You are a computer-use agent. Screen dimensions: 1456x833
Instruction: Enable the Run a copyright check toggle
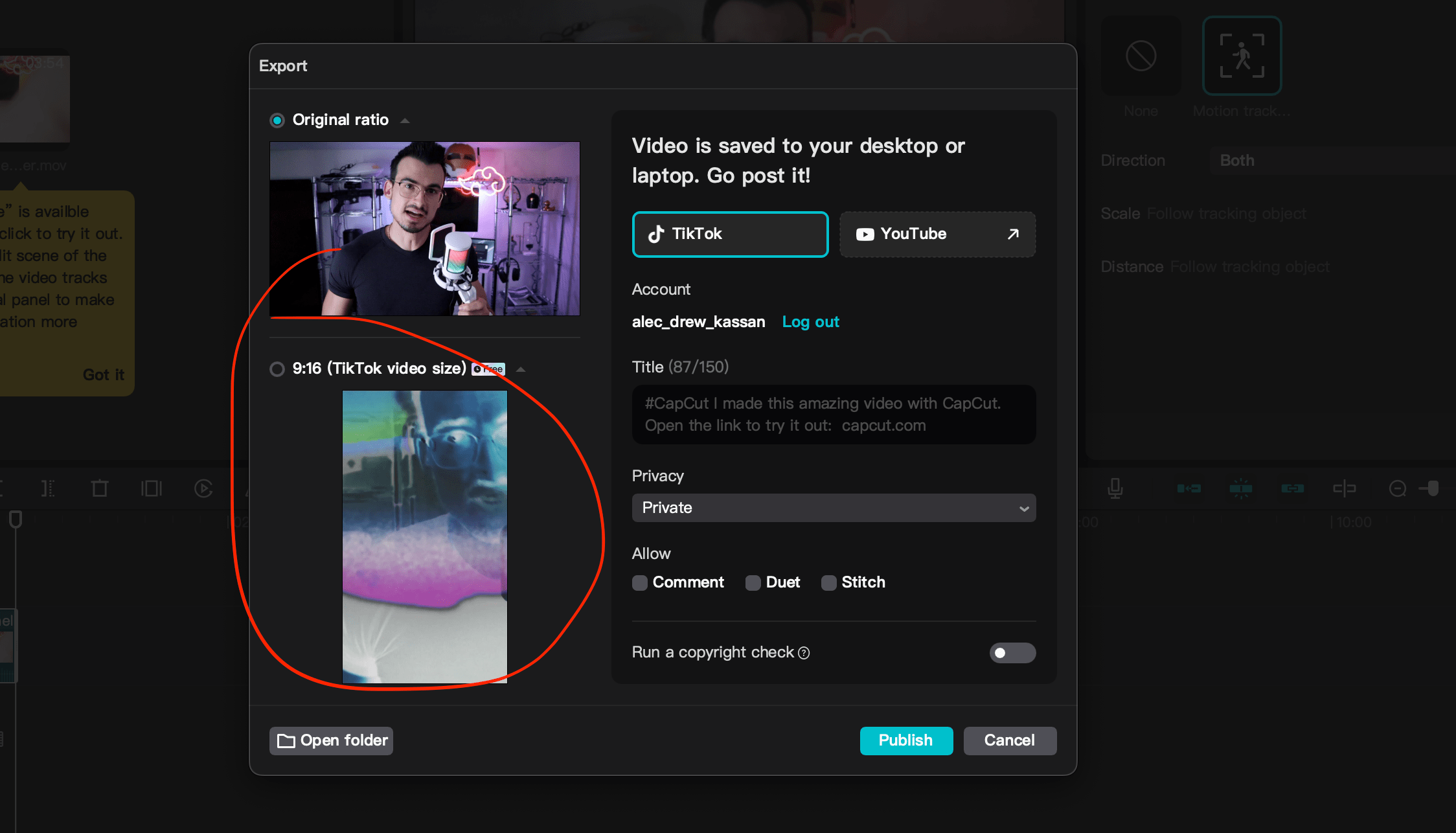click(1012, 653)
